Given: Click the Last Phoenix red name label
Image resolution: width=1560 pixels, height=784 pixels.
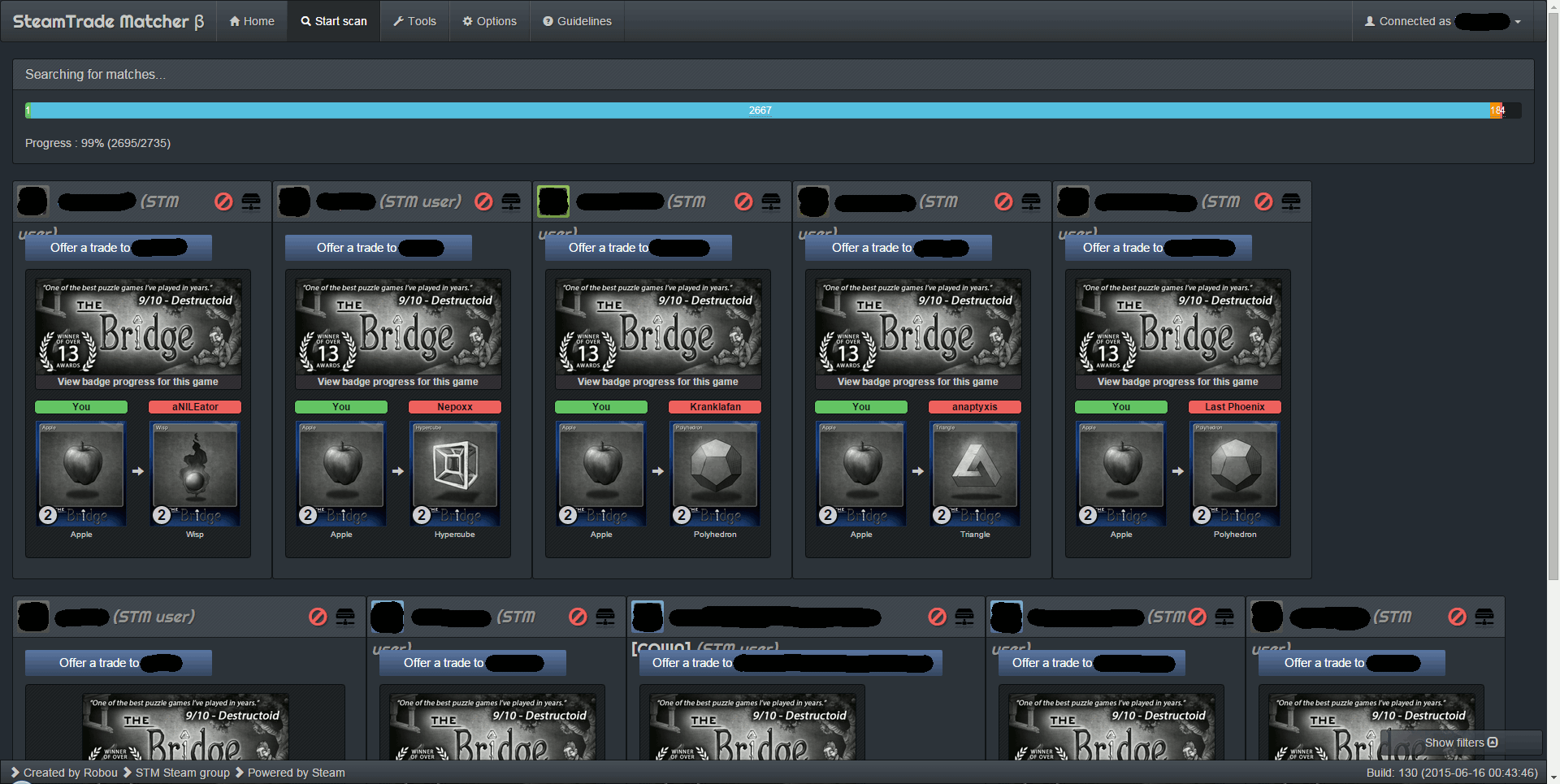Looking at the screenshot, I should (x=1235, y=407).
